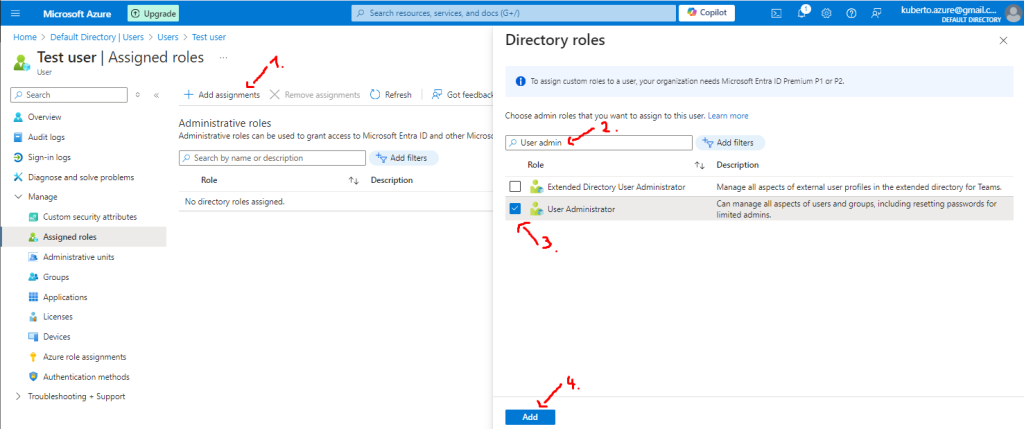Click Refresh in the toolbar
The height and width of the screenshot is (429, 1024).
[x=391, y=95]
